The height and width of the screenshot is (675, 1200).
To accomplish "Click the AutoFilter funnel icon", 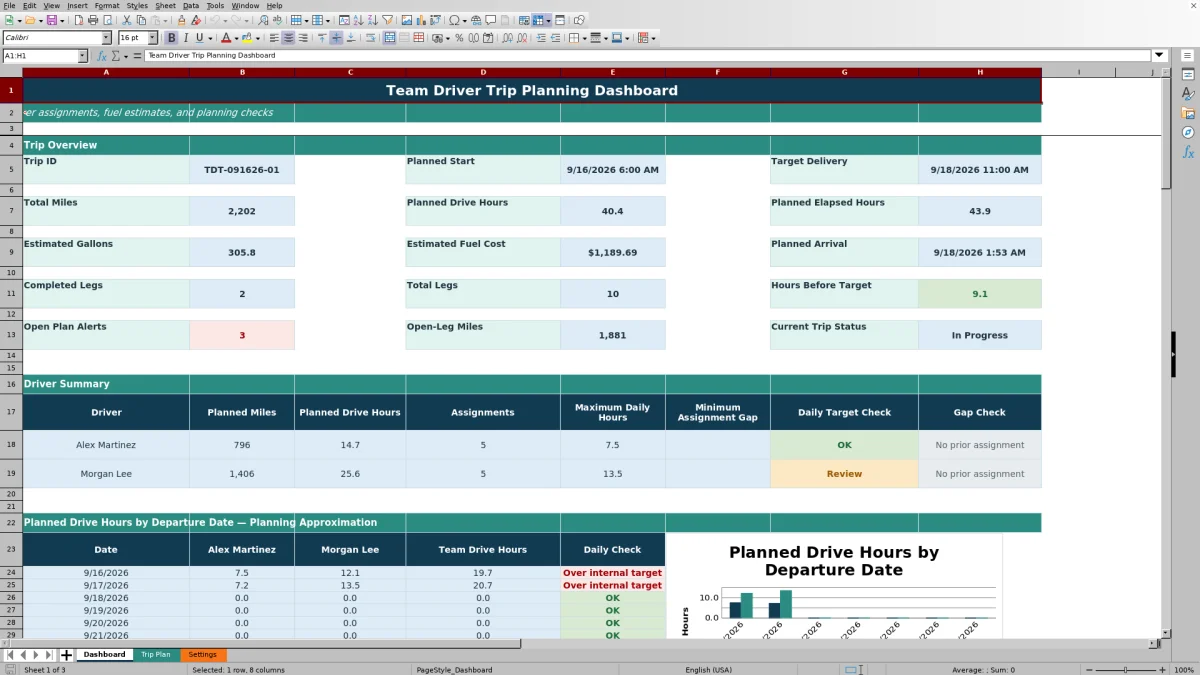I will click(x=387, y=20).
